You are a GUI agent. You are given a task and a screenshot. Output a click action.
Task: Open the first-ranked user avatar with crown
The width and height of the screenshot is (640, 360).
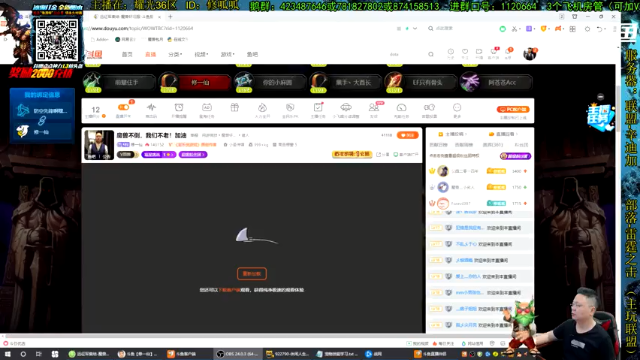pos(443,171)
